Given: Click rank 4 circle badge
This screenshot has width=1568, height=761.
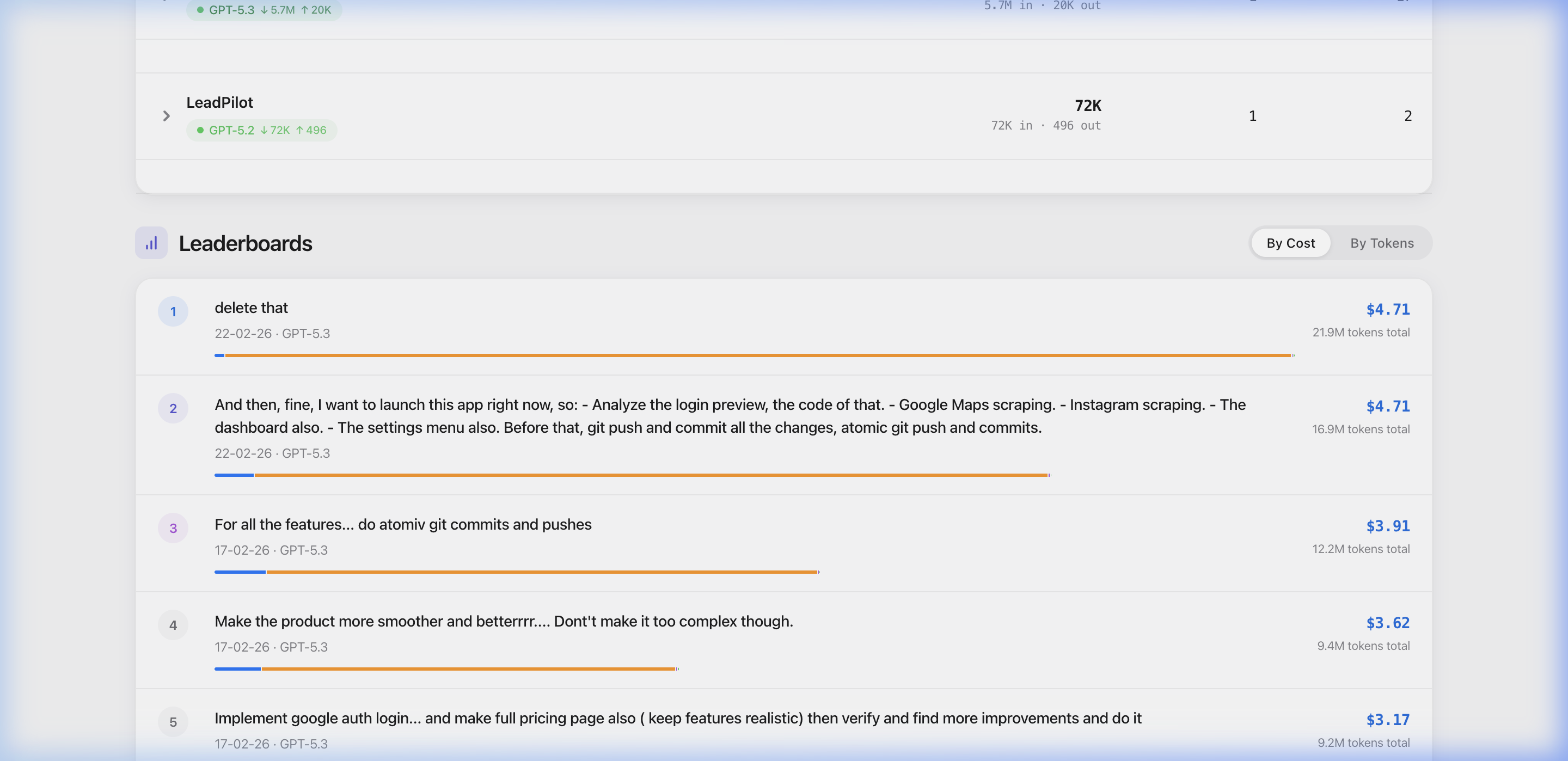Looking at the screenshot, I should (x=173, y=624).
